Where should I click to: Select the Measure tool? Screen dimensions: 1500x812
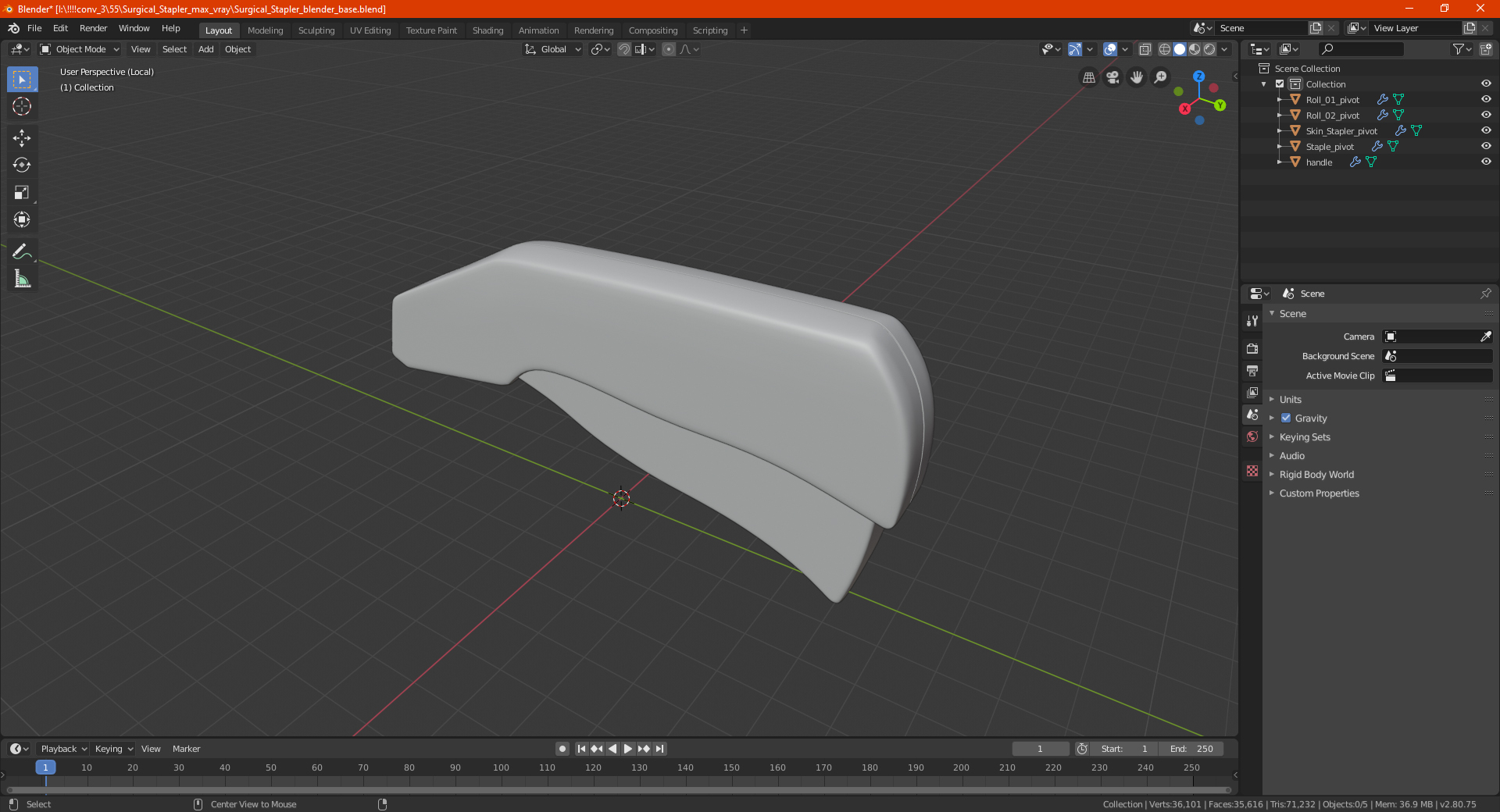pyautogui.click(x=22, y=279)
